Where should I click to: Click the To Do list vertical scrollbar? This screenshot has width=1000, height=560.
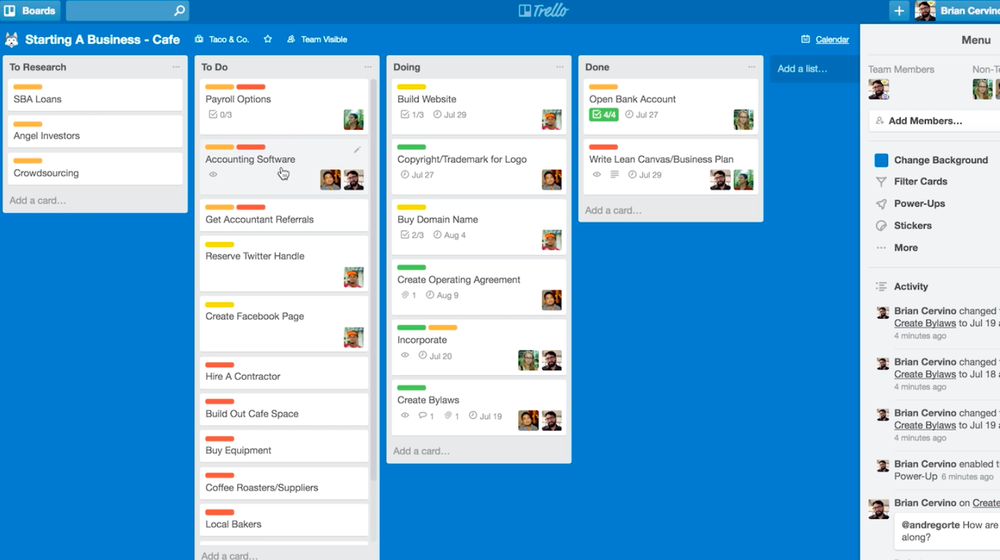click(x=373, y=277)
